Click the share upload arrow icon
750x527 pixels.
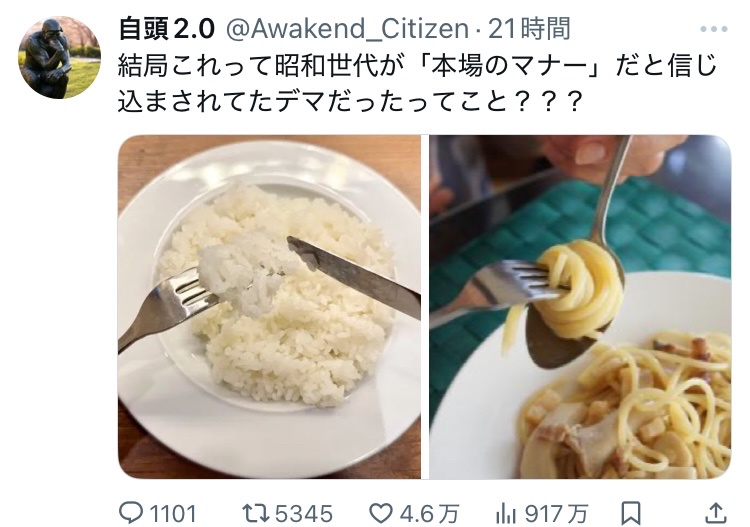(716, 513)
